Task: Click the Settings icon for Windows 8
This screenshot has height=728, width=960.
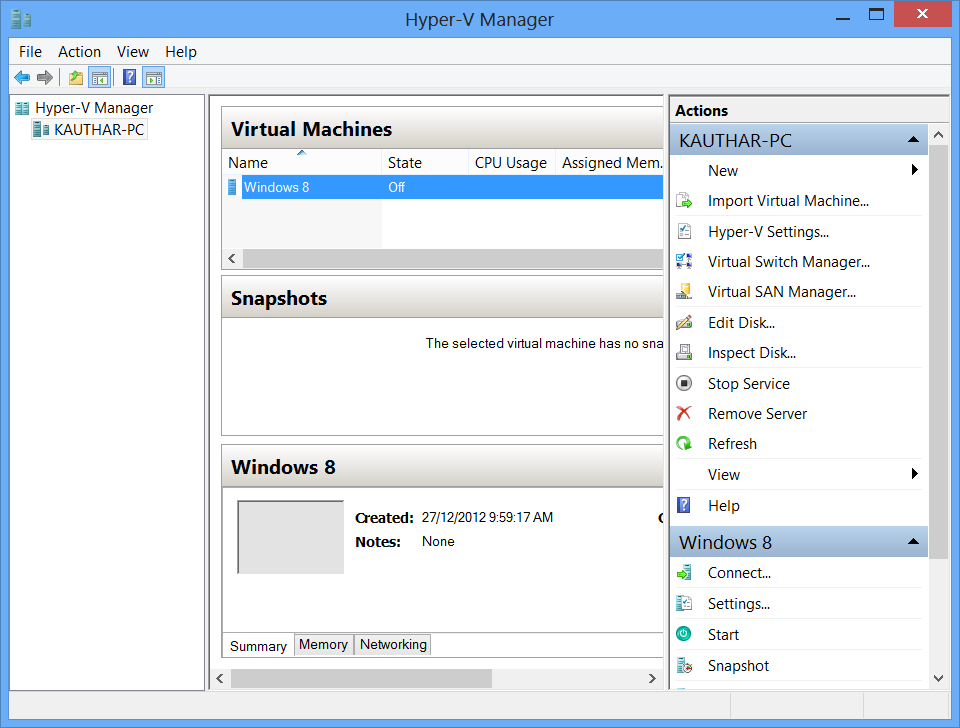Action: pos(684,604)
